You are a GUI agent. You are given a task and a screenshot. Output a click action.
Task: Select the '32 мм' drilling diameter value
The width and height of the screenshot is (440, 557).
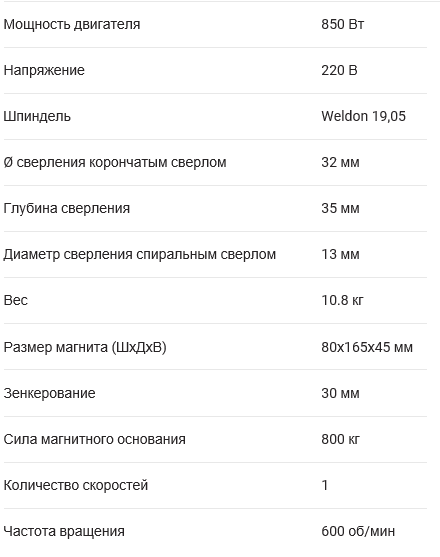[340, 162]
